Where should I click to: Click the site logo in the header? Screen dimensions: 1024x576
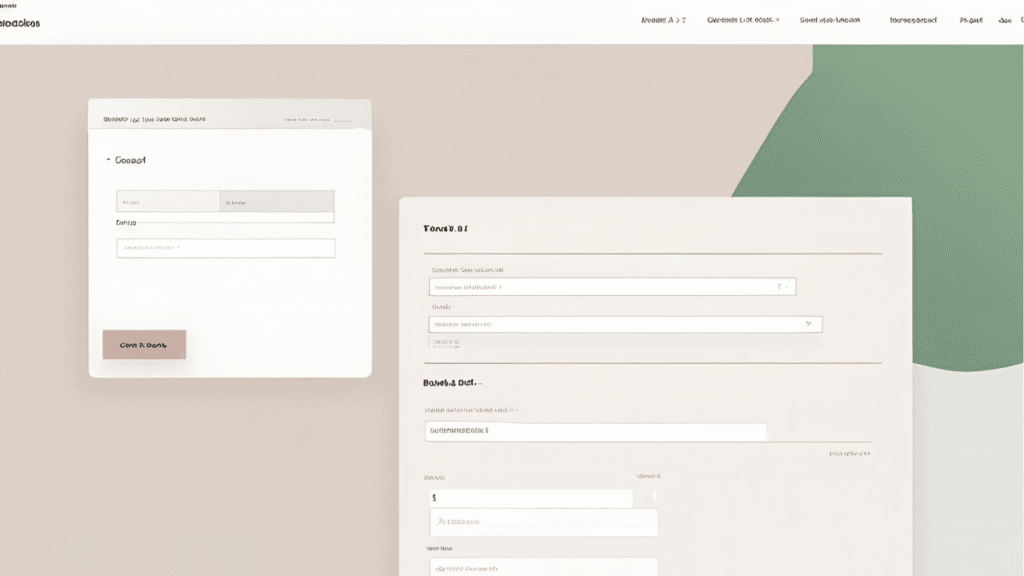(x=20, y=21)
